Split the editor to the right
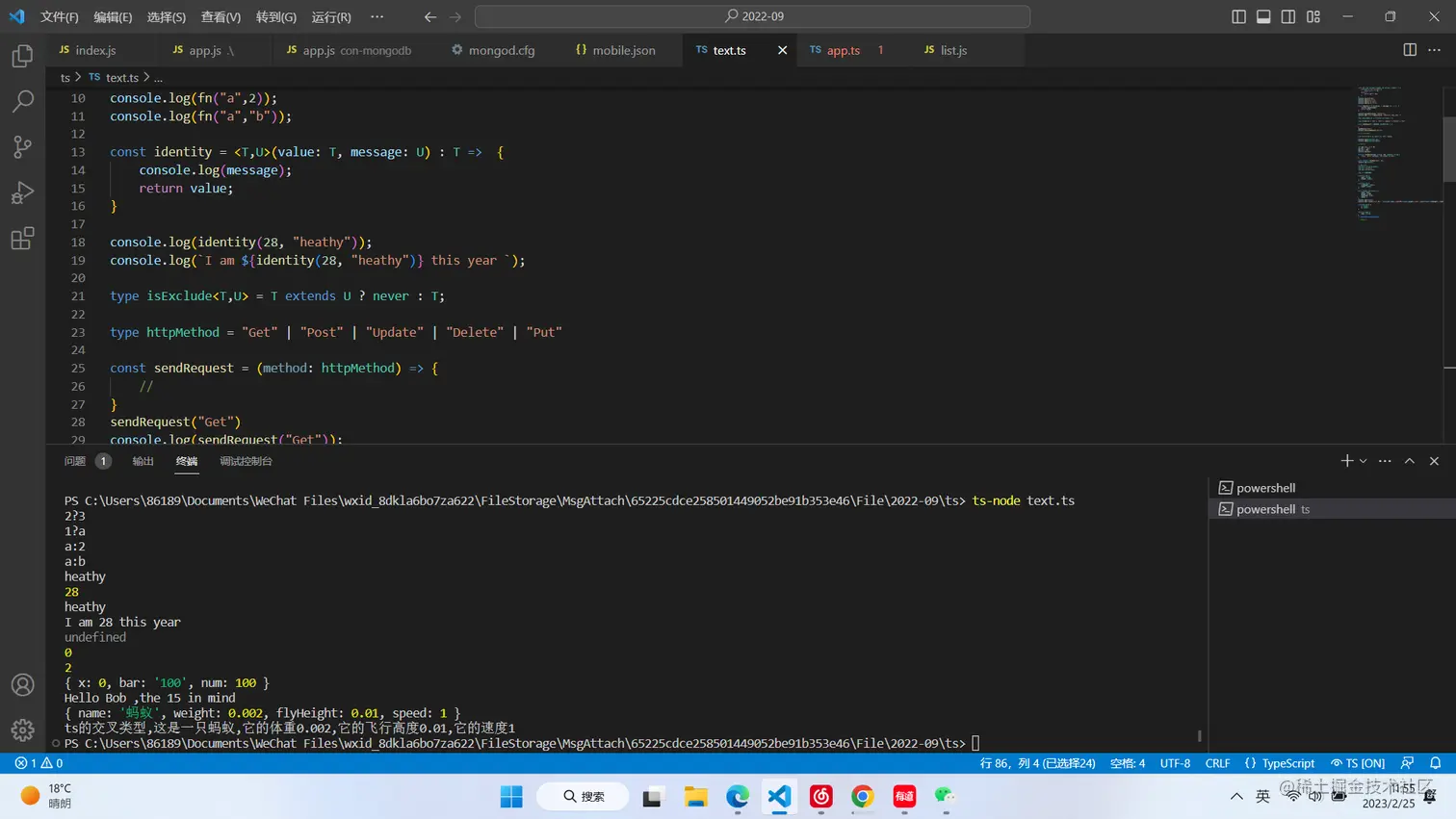This screenshot has width=1456, height=819. (1410, 50)
